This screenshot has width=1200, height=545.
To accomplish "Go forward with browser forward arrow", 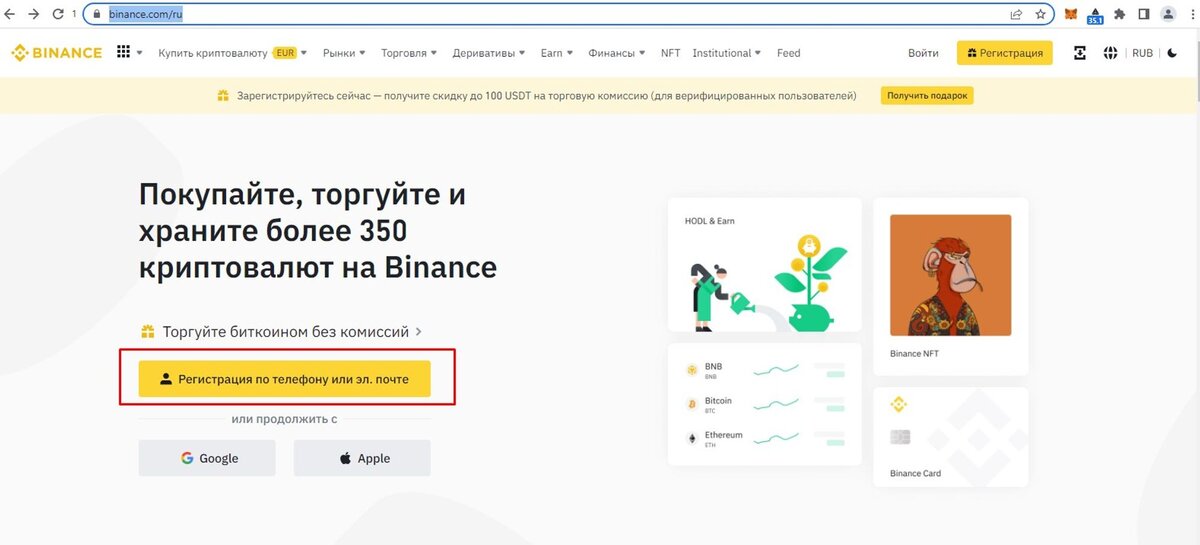I will coord(34,14).
